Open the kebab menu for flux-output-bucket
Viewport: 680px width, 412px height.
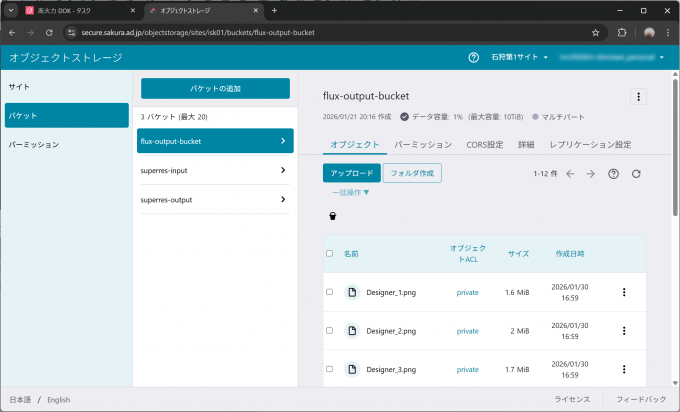coord(639,97)
